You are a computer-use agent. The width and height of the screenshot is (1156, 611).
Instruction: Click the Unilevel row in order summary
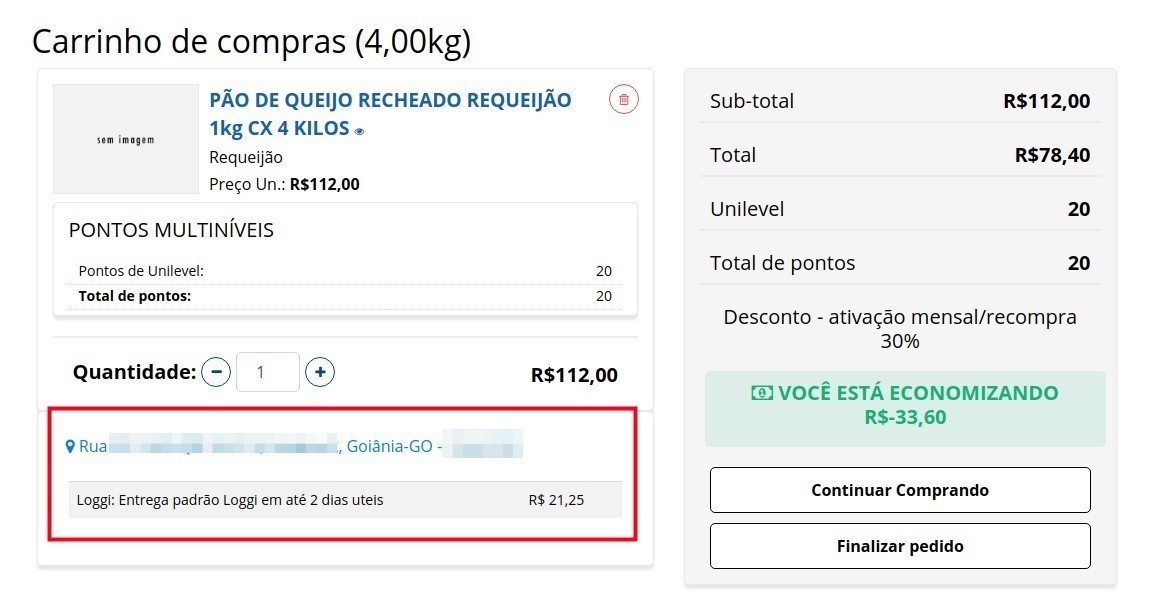899,209
